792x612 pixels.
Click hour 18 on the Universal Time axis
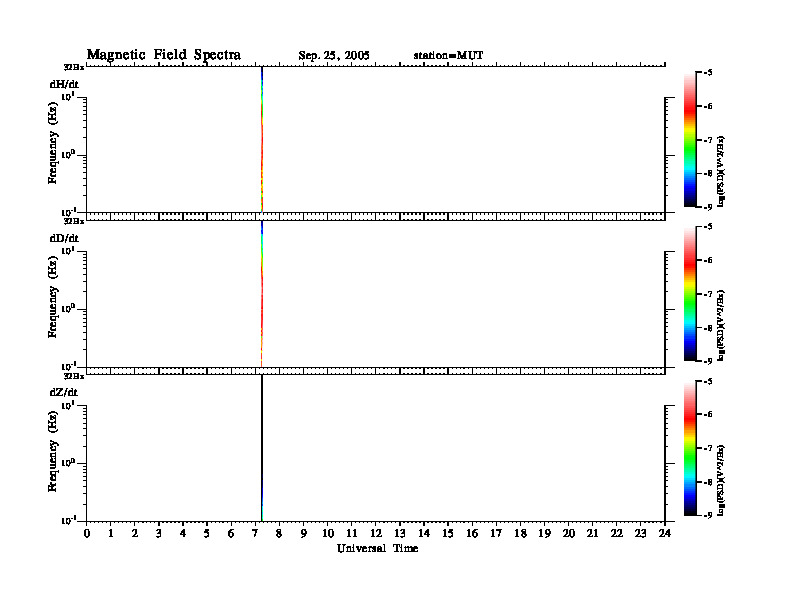click(520, 533)
